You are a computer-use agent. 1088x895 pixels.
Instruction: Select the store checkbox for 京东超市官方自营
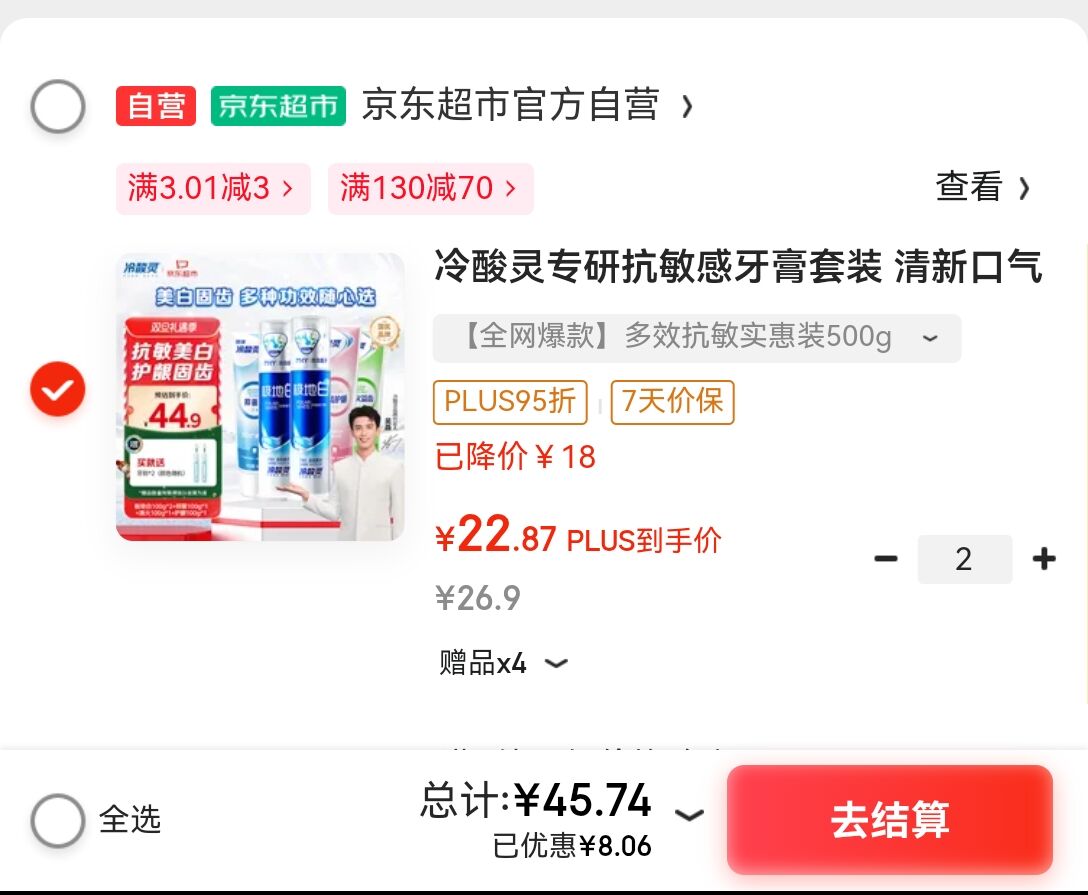point(58,106)
